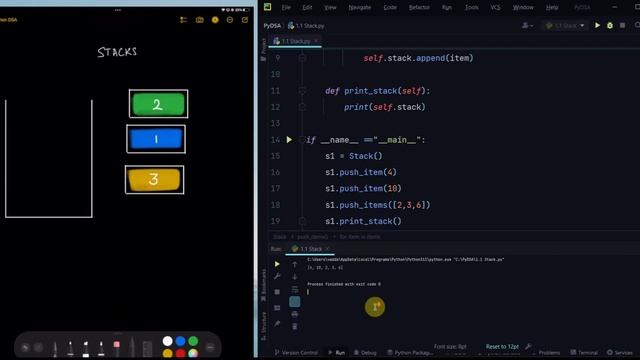Print the Run console output
640x360 pixels.
tap(295, 314)
